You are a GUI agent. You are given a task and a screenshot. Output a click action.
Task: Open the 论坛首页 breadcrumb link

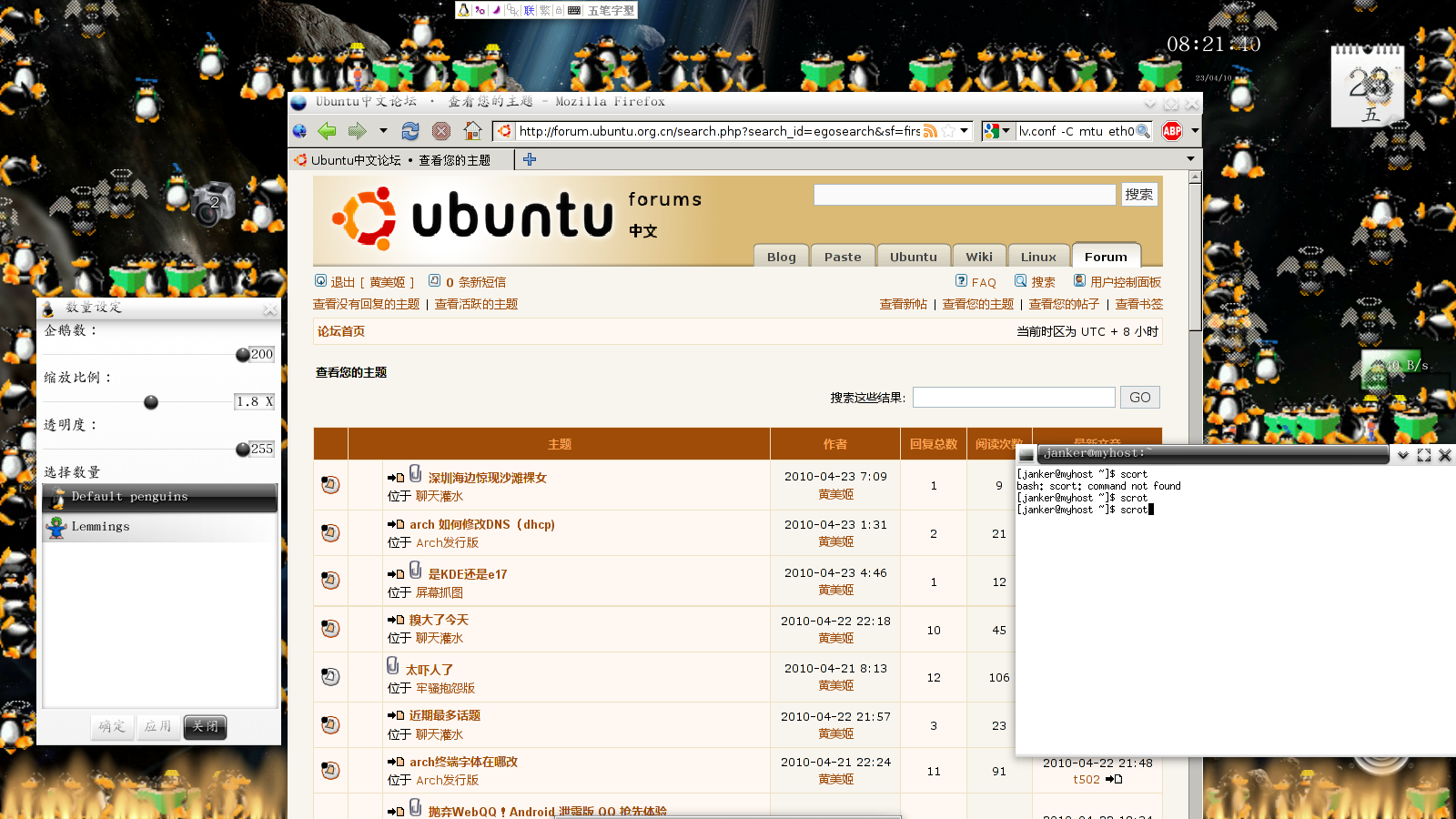(341, 331)
